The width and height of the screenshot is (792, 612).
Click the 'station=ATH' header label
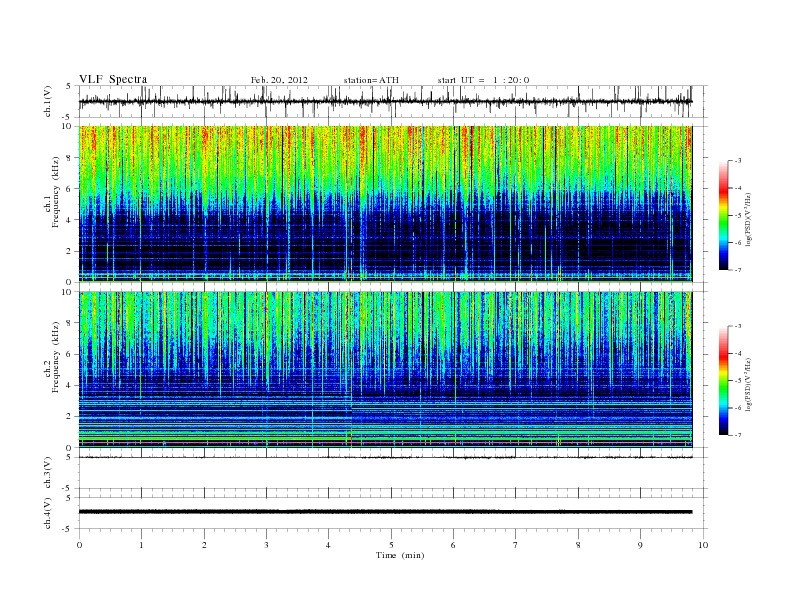pyautogui.click(x=371, y=80)
